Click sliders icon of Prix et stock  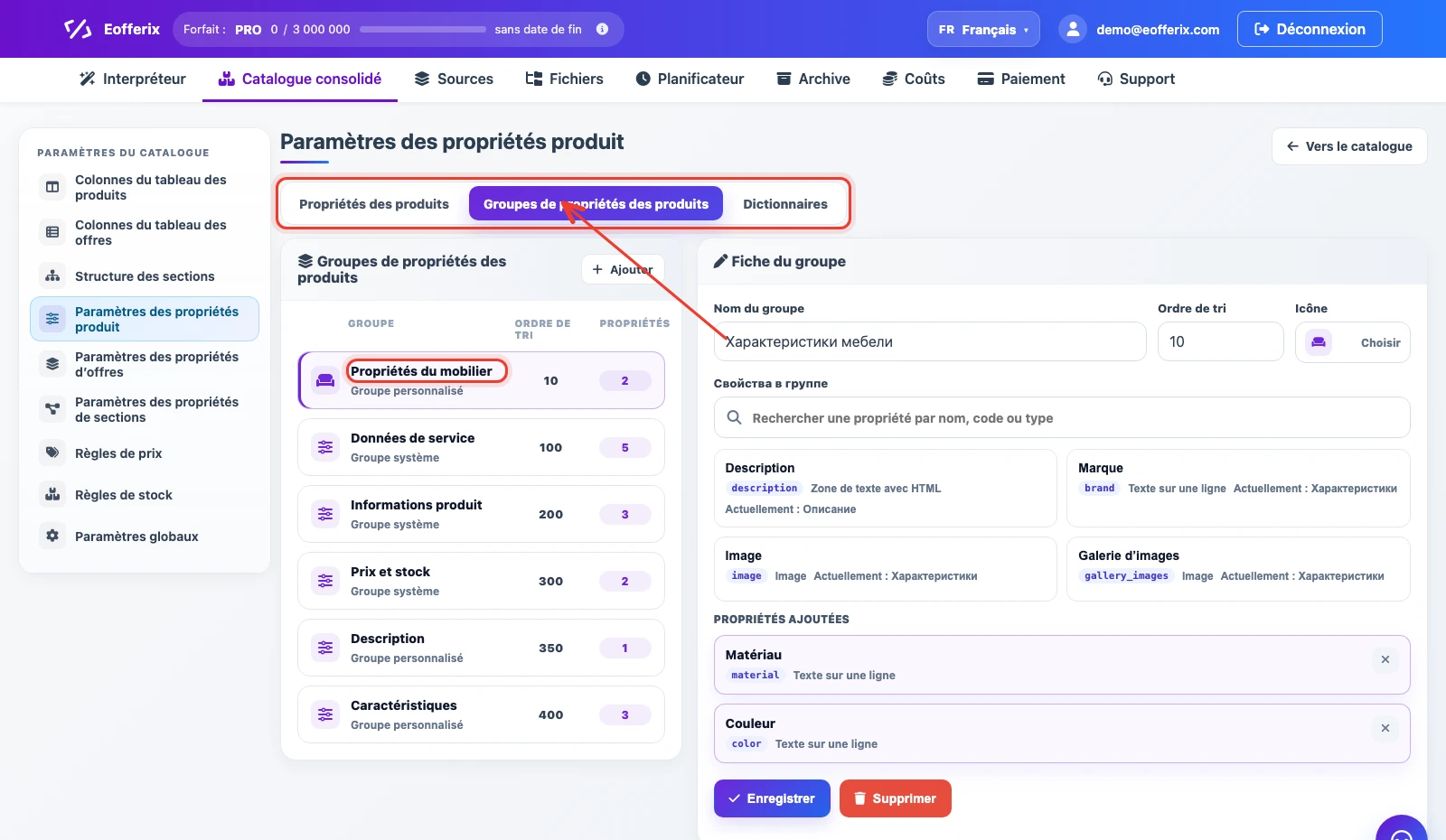(325, 581)
